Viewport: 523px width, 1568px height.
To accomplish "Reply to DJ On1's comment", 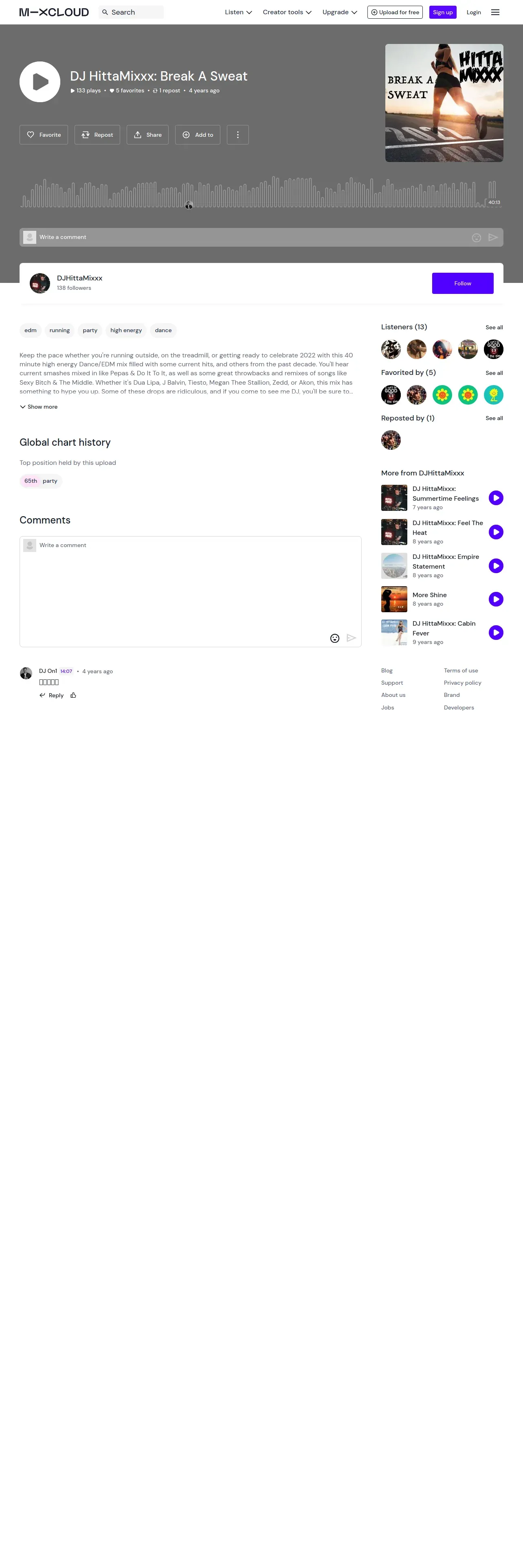I will coord(51,695).
